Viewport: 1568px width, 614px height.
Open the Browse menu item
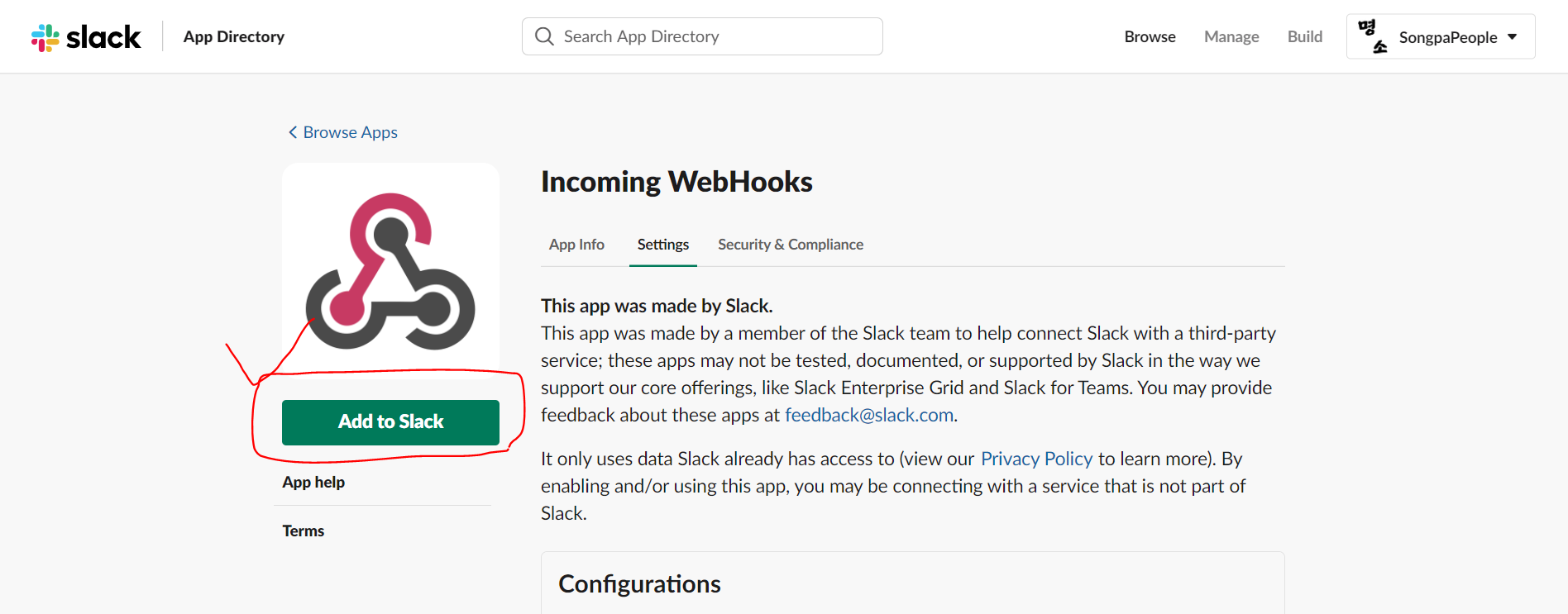pos(1150,36)
